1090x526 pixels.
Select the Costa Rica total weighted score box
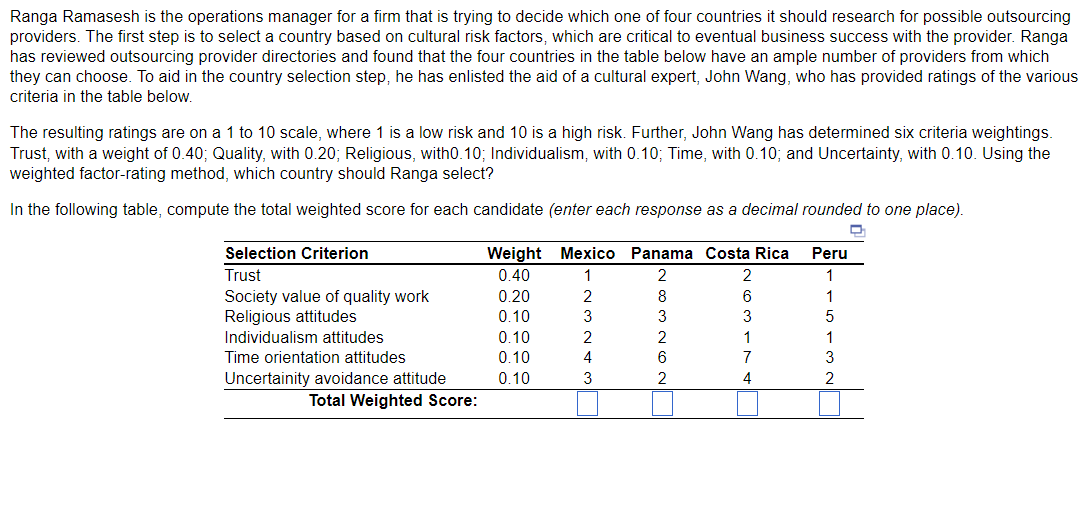pos(747,403)
